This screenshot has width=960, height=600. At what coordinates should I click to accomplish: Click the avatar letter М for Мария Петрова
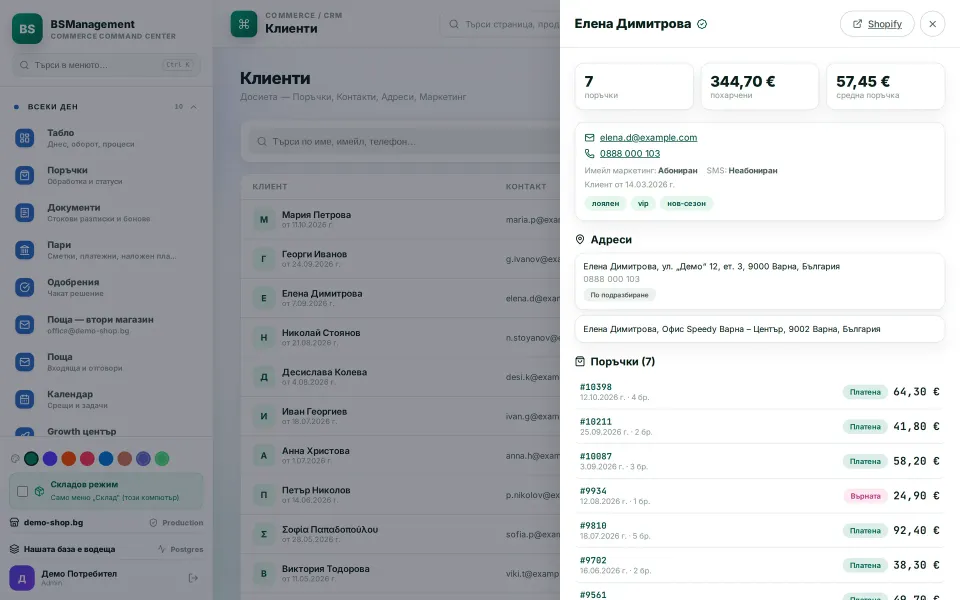[264, 219]
